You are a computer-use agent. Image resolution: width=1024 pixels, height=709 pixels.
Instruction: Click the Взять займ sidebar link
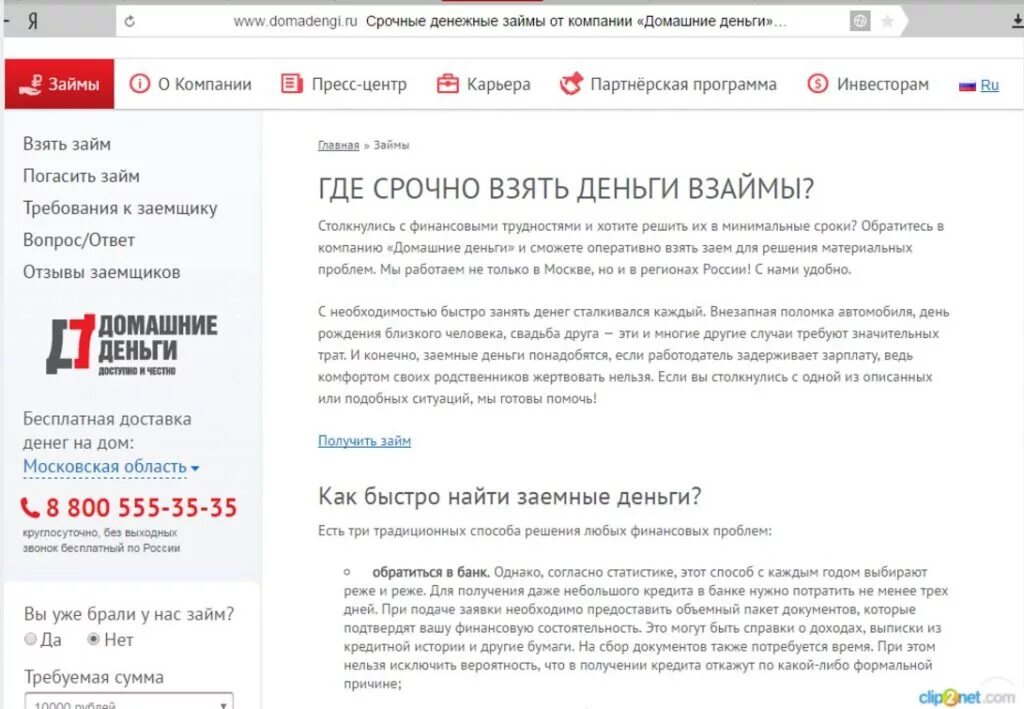coord(67,144)
